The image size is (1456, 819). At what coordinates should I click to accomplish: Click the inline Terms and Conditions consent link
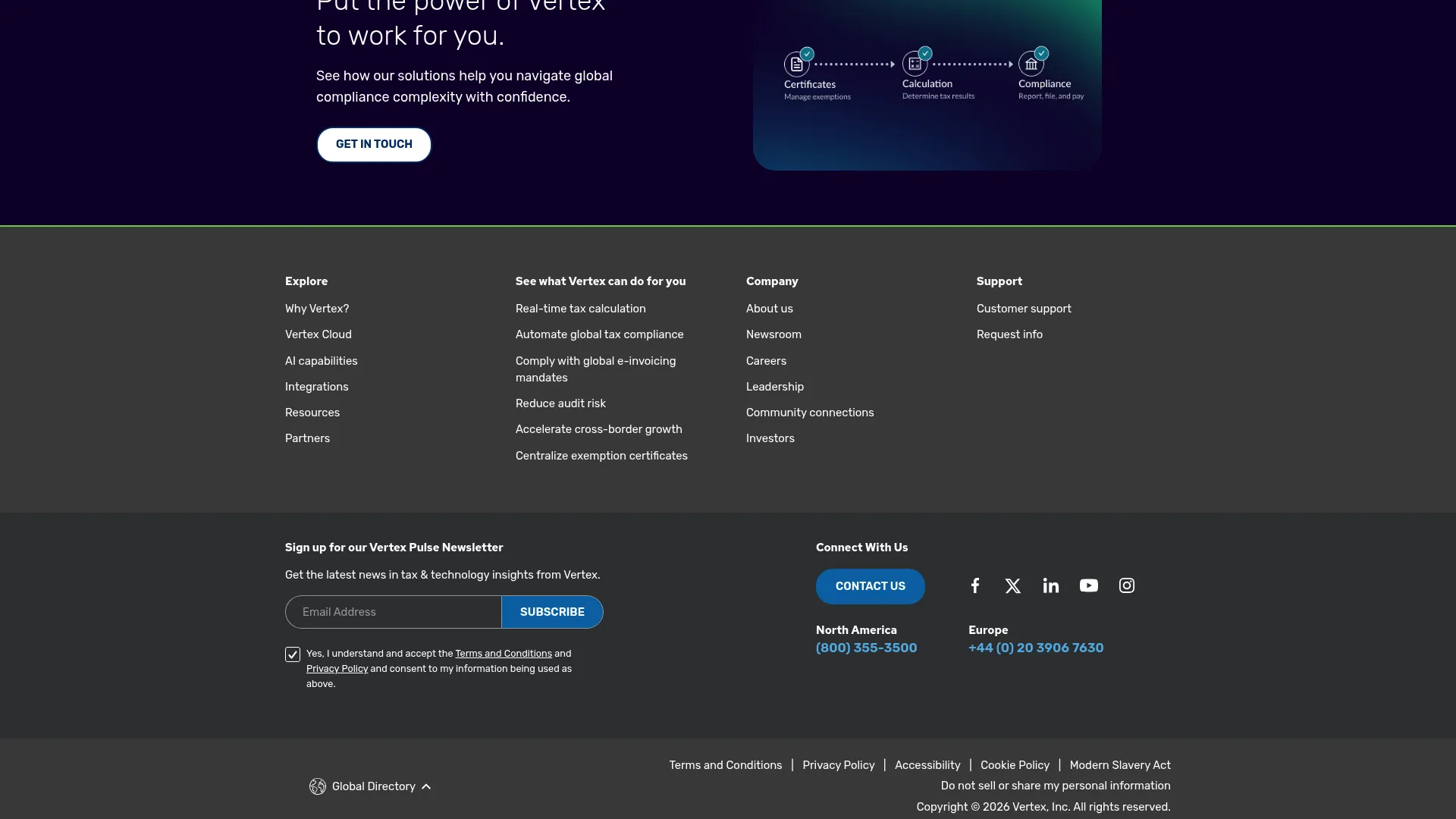pyautogui.click(x=504, y=654)
